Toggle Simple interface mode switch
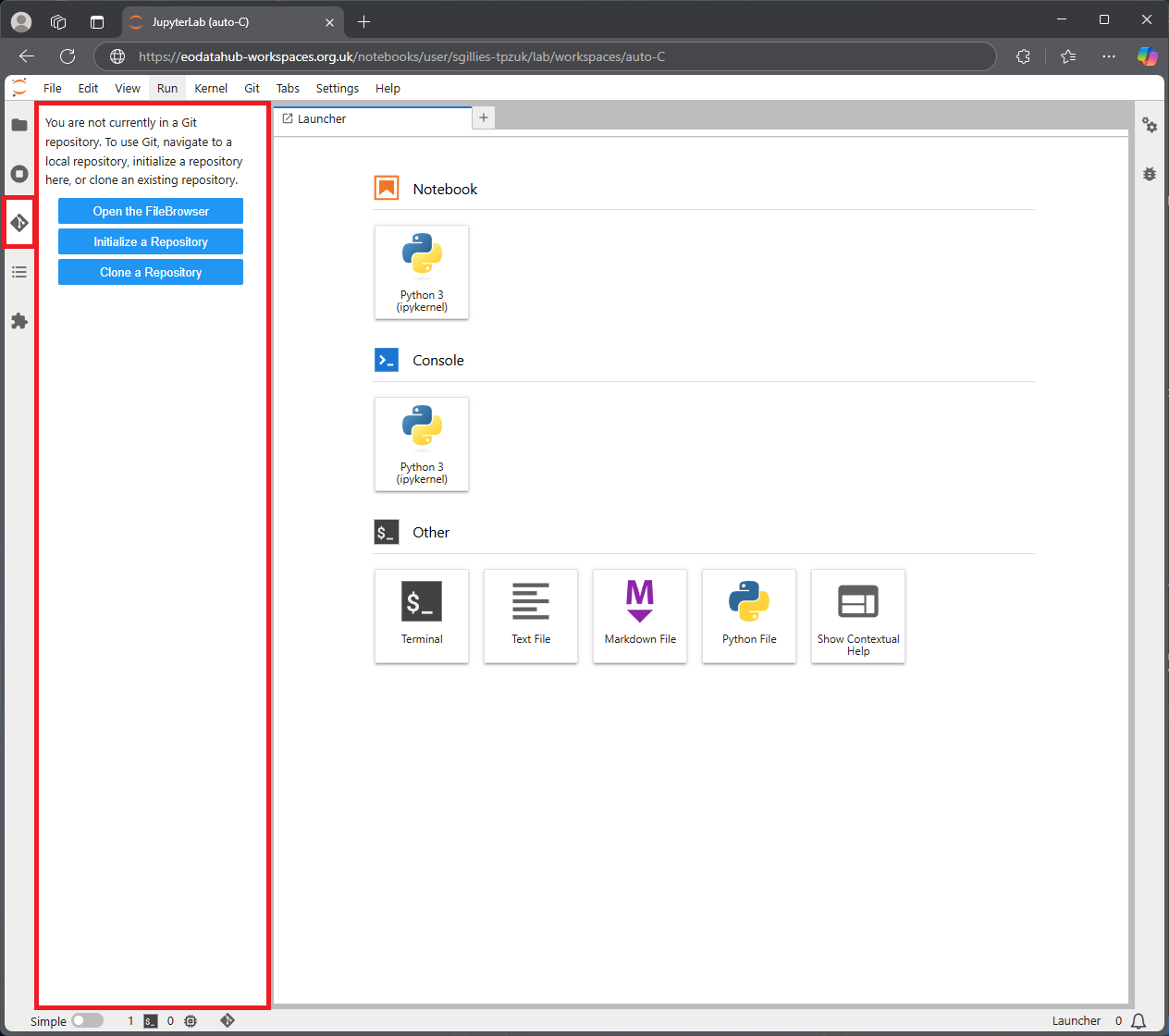The width and height of the screenshot is (1169, 1036). (x=88, y=1020)
